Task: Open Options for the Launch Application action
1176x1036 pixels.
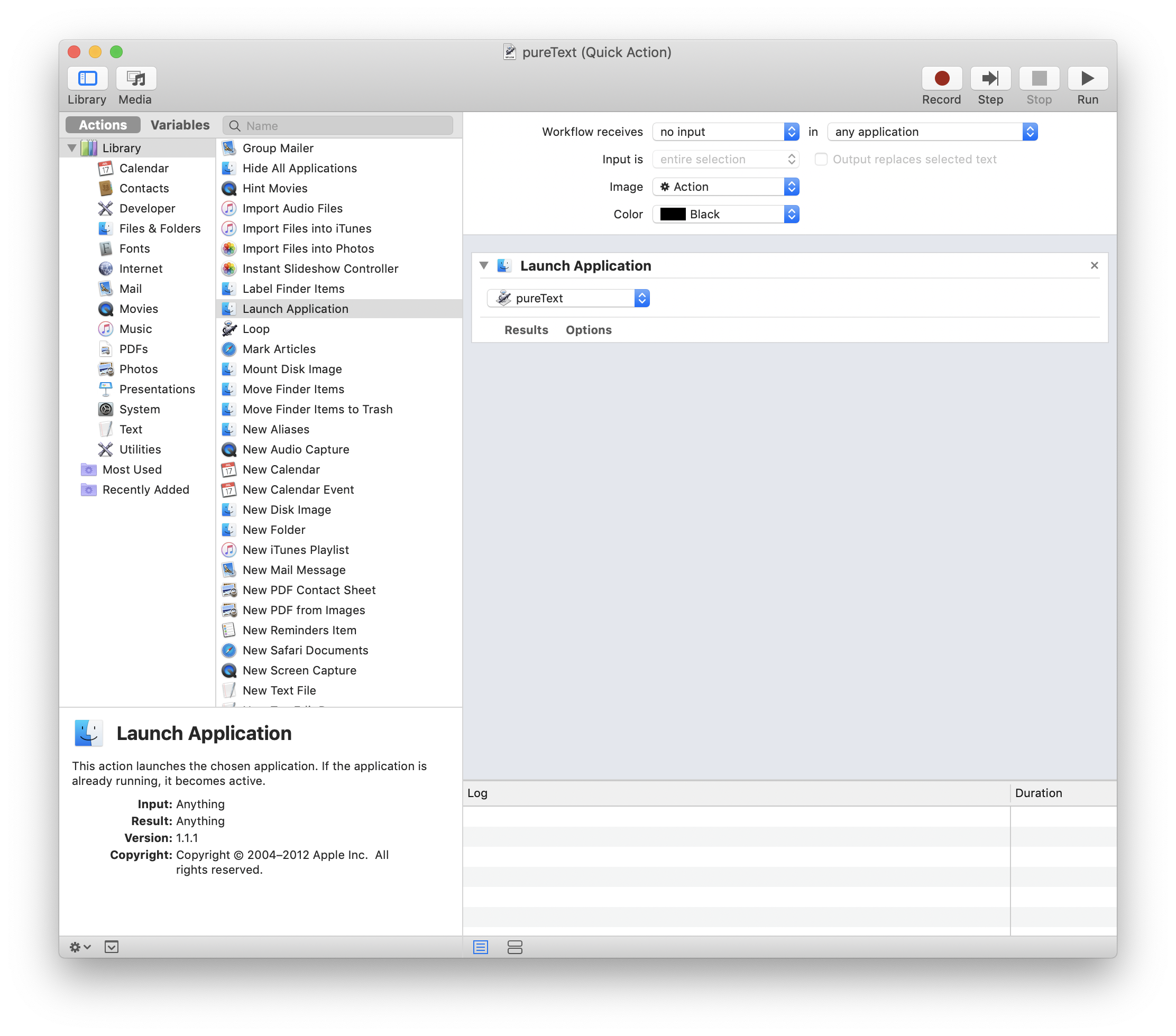Action: (588, 330)
